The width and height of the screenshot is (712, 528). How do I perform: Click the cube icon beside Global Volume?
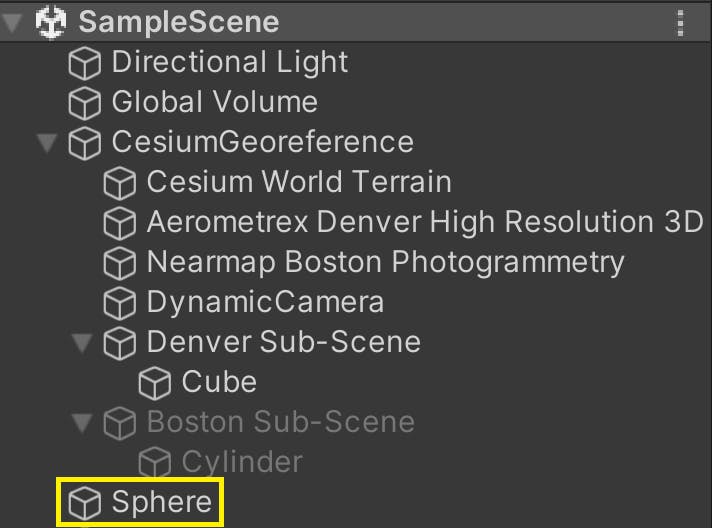(85, 103)
